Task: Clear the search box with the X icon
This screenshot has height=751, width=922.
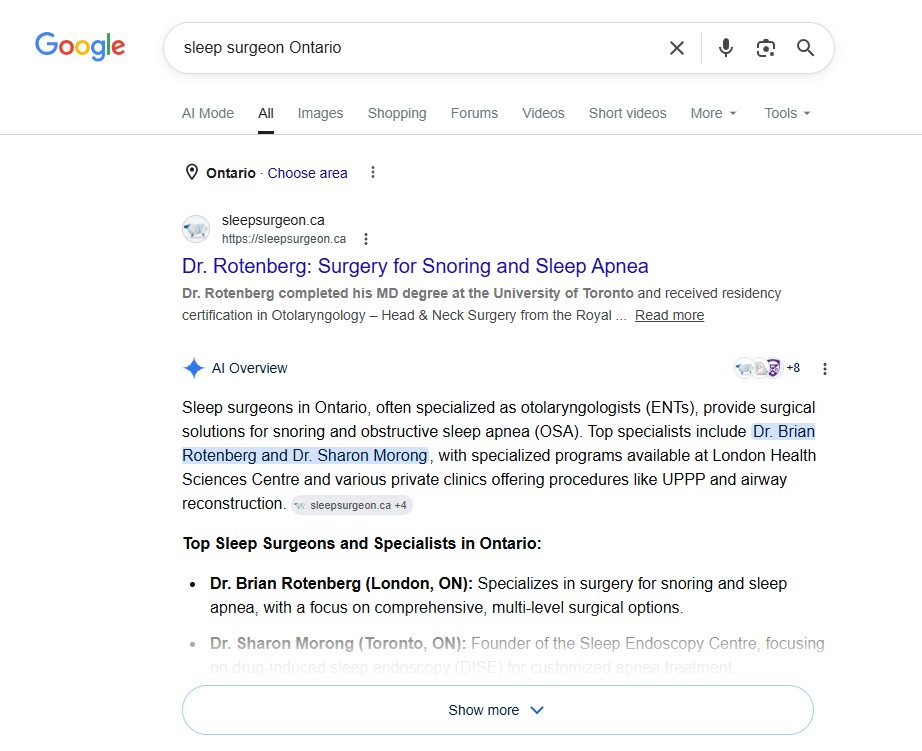Action: 677,48
